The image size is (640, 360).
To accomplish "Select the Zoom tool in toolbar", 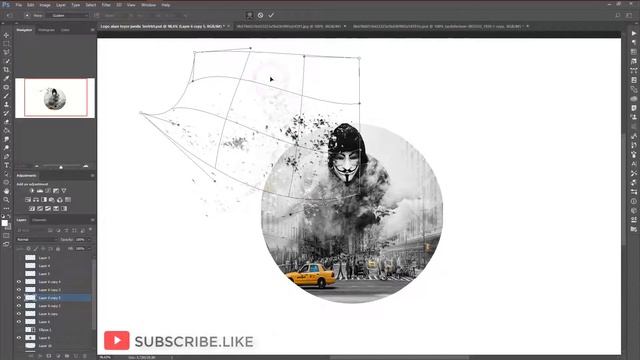I will (x=6, y=200).
